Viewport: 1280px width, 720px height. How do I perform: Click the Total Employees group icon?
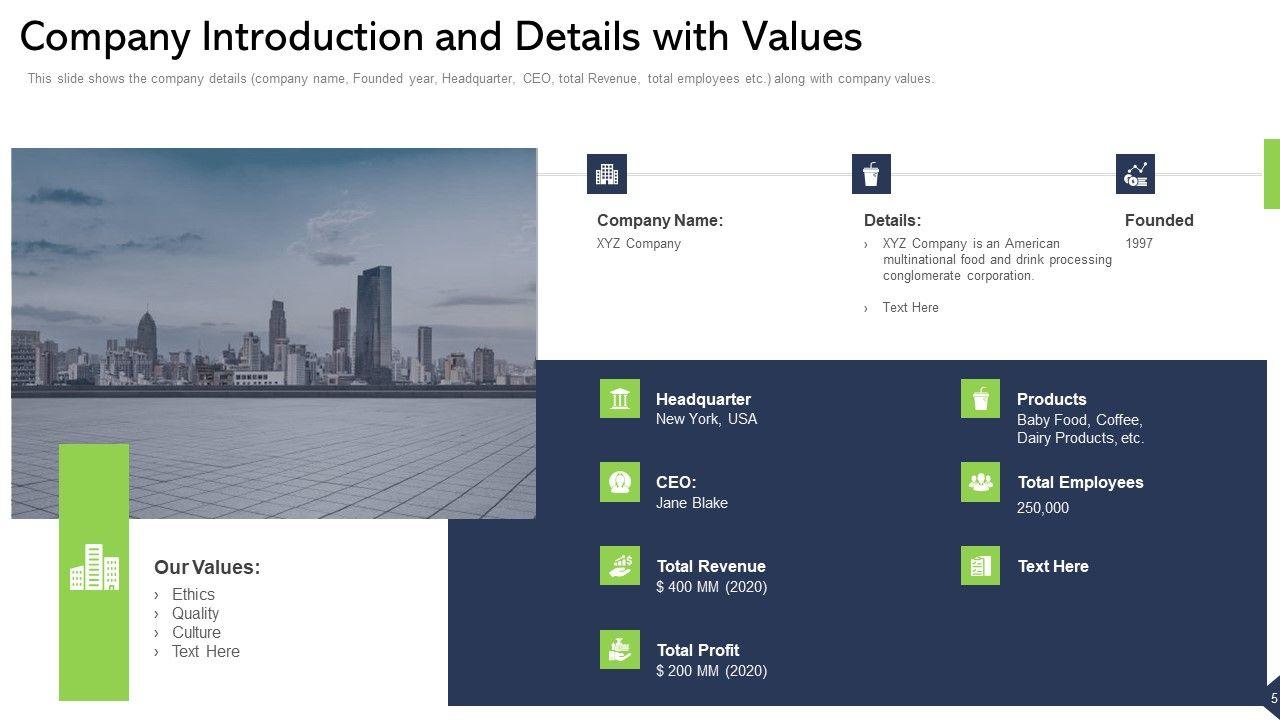pyautogui.click(x=980, y=482)
